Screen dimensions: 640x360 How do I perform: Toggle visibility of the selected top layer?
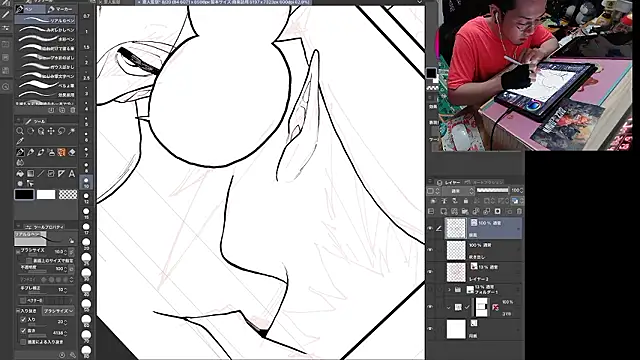(x=430, y=229)
